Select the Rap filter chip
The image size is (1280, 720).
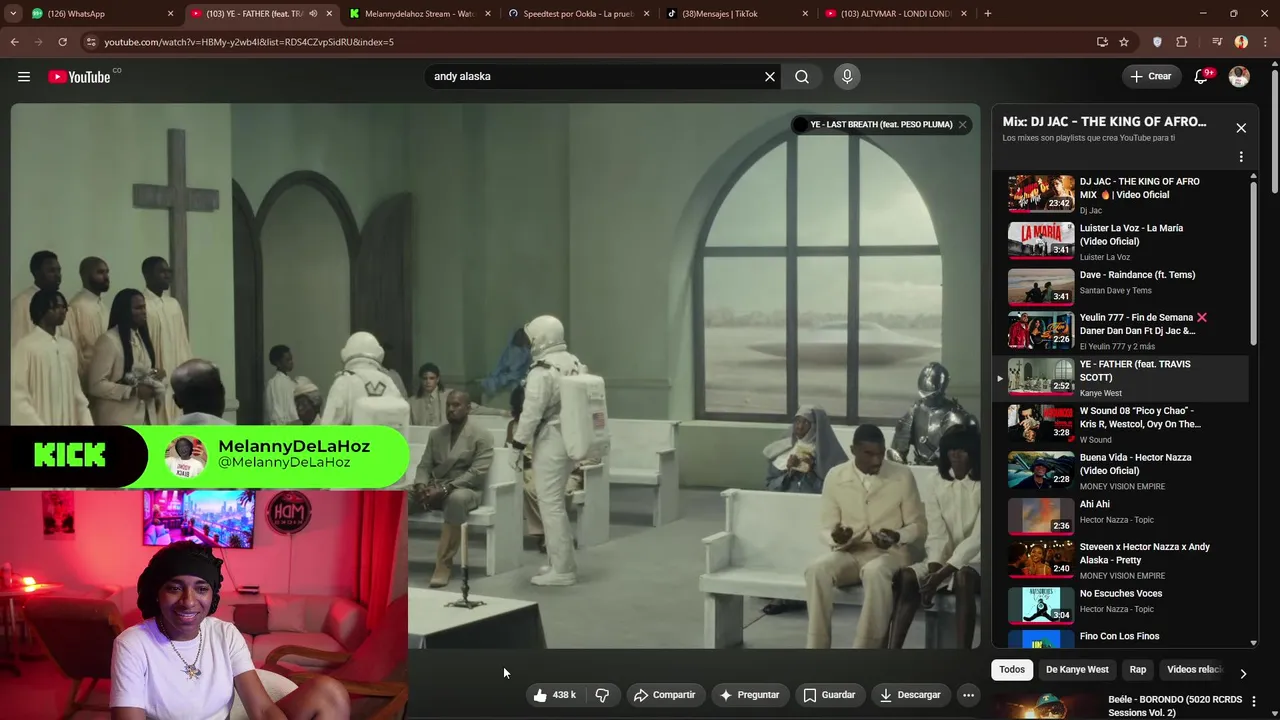[x=1138, y=669]
